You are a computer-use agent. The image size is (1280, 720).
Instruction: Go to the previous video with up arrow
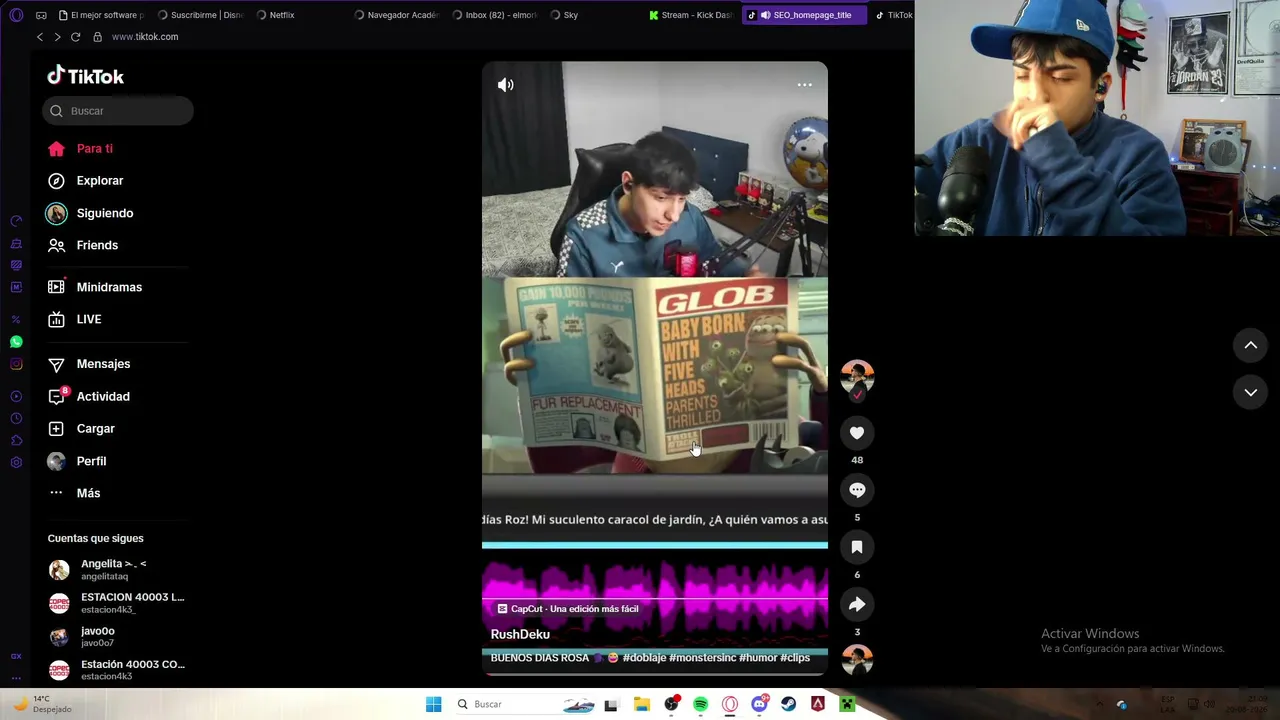click(x=1250, y=345)
